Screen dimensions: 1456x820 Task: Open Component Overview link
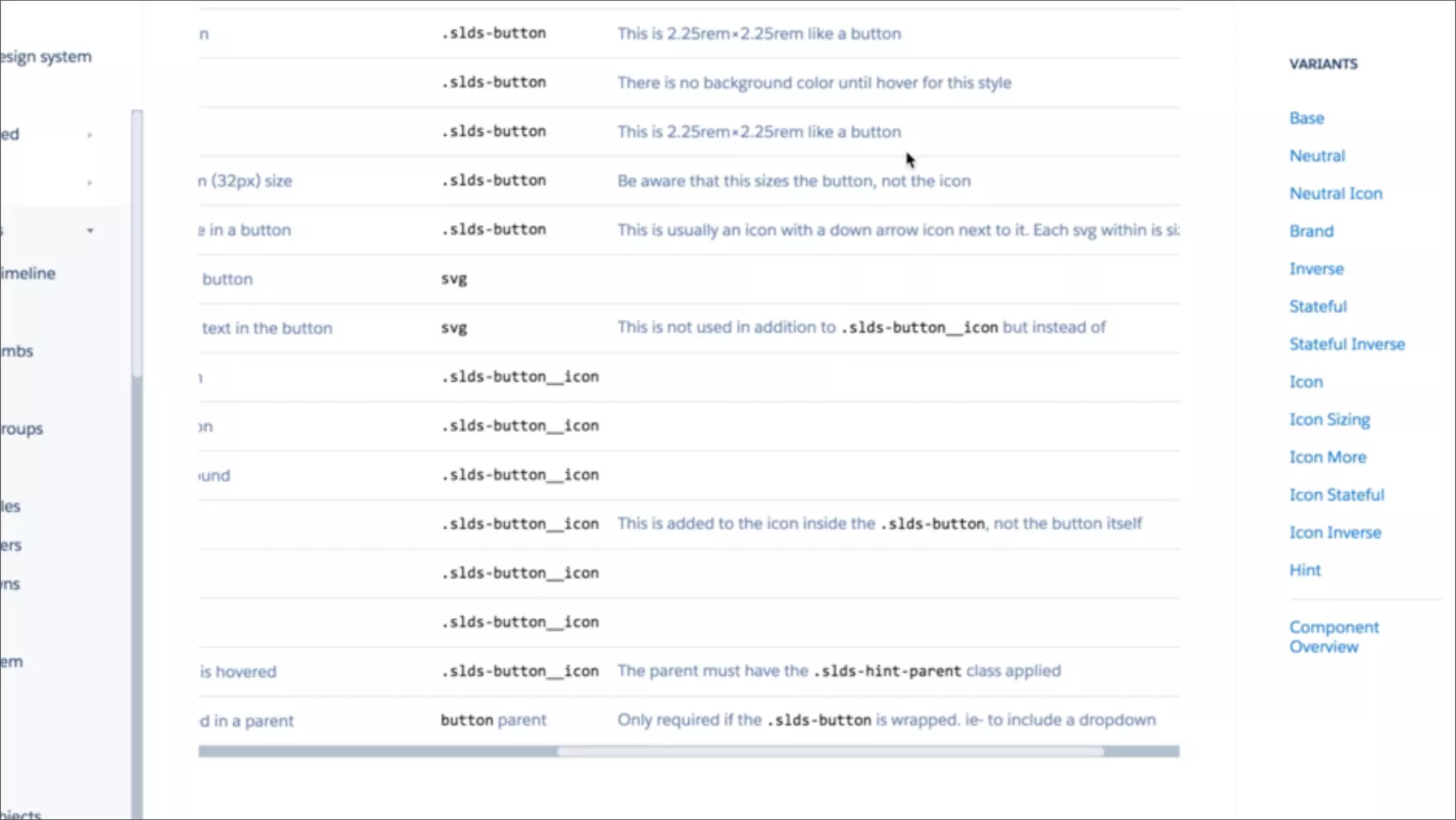1333,637
